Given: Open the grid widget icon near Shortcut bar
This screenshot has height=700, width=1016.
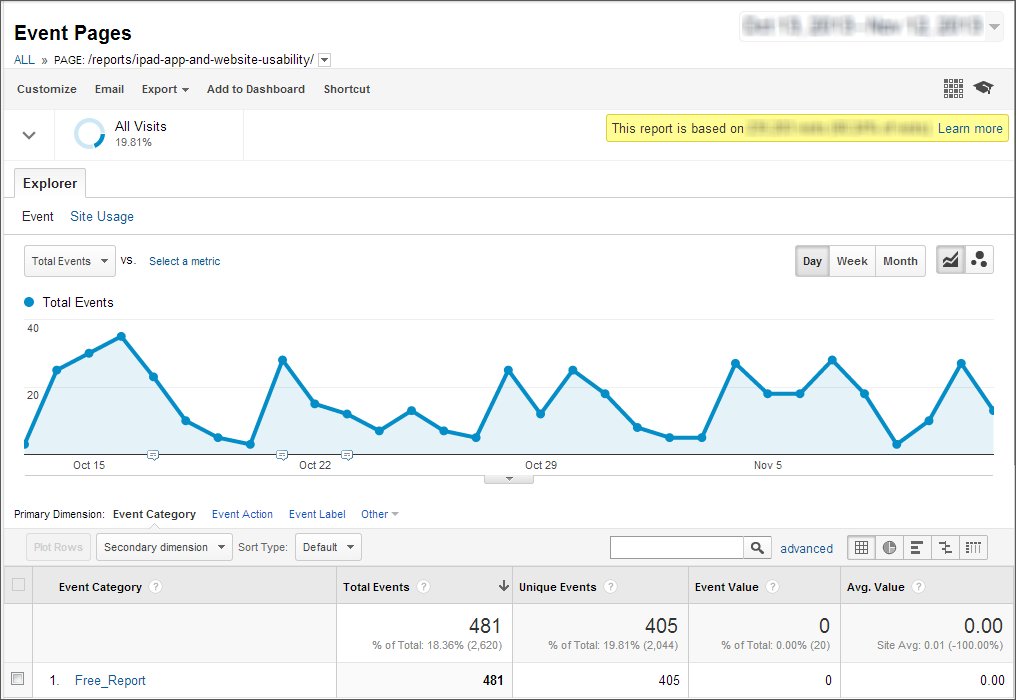Looking at the screenshot, I should click(953, 88).
